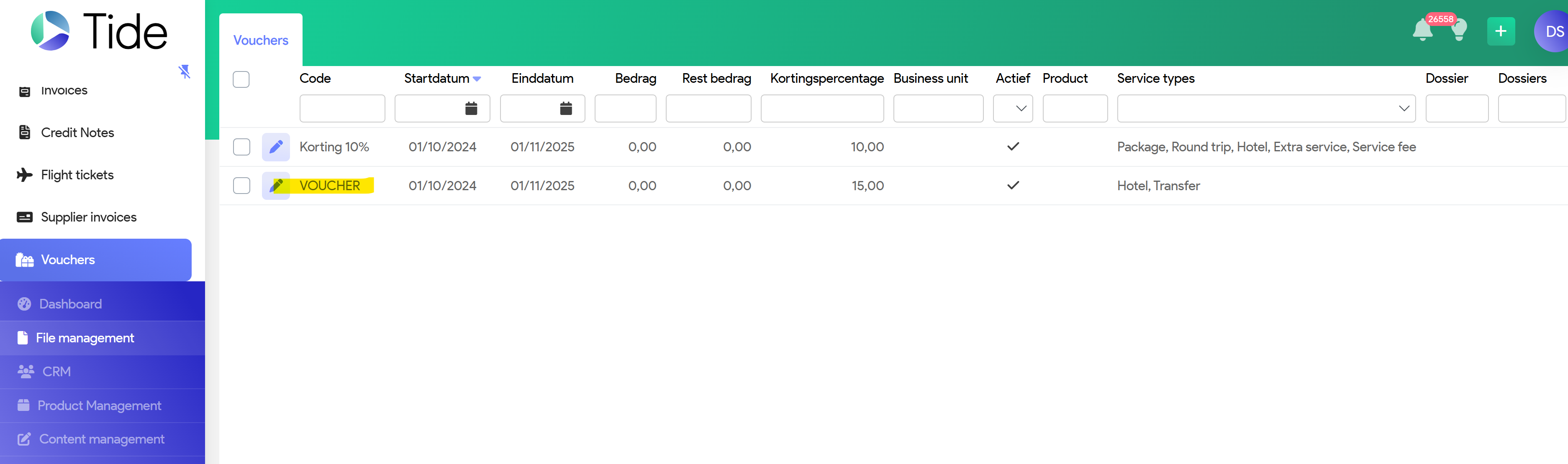Open the Actief filter dropdown
The height and width of the screenshot is (464, 1568).
point(1013,109)
